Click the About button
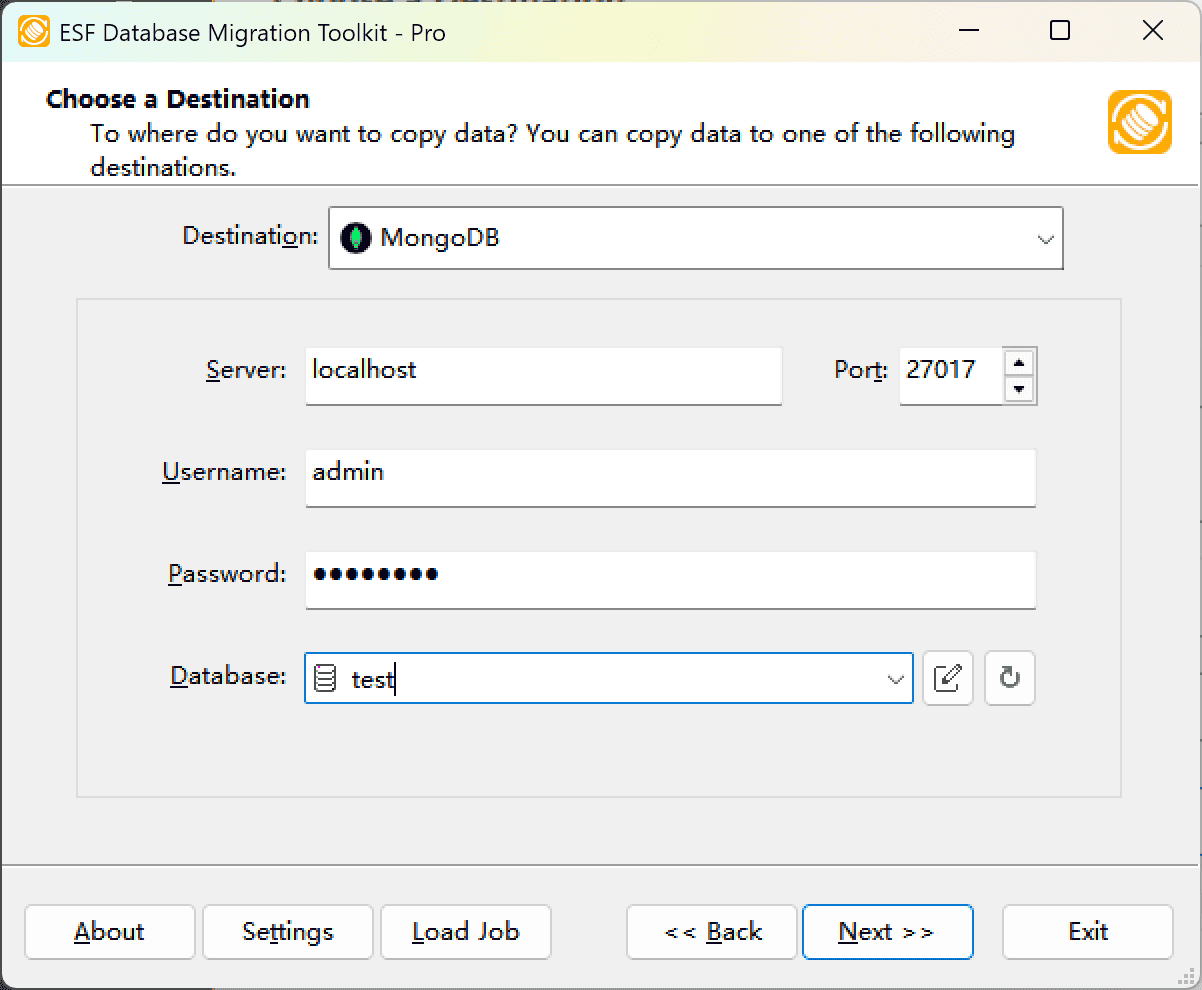Screen dimensions: 1202x990 pyautogui.click(x=109, y=931)
